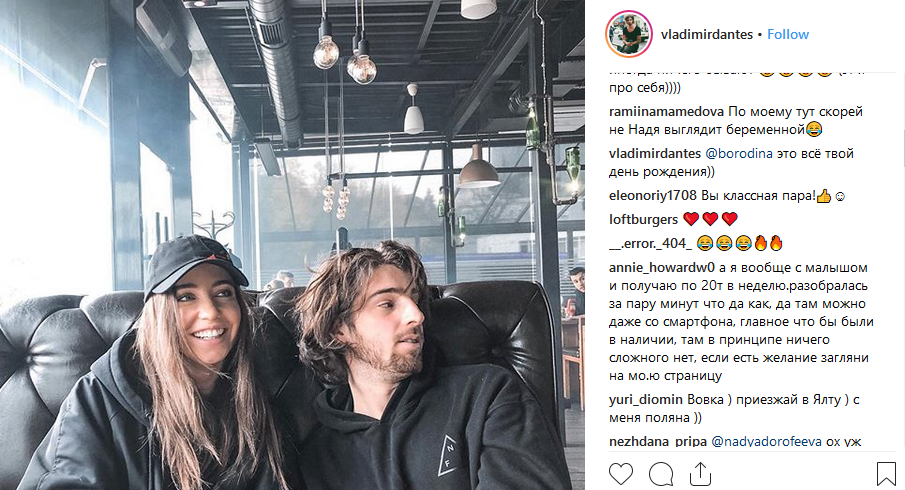Open vladimirdantes username in header
Screen dimensions: 905x490
click(706, 35)
